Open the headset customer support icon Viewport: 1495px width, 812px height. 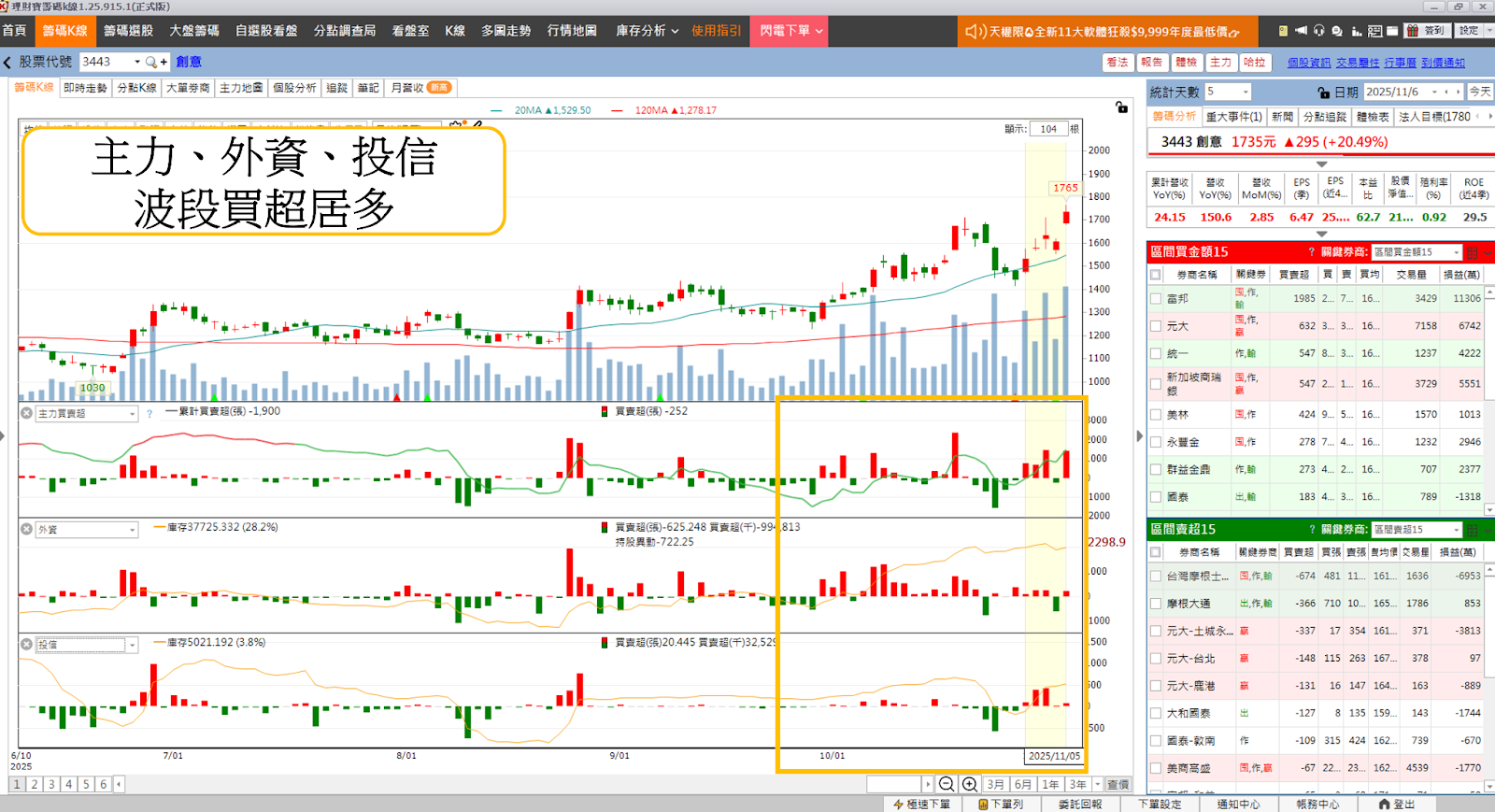(1318, 31)
